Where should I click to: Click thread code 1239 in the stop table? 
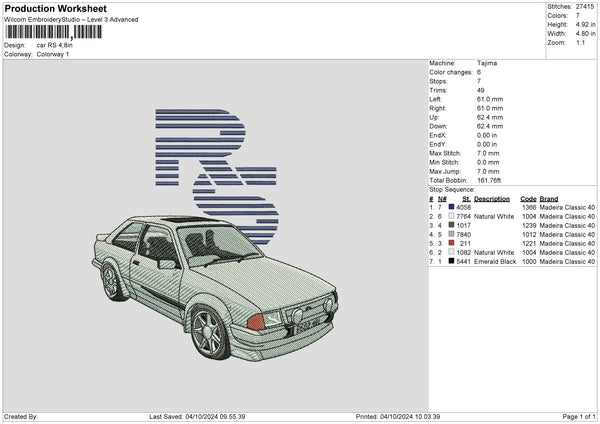coord(529,226)
